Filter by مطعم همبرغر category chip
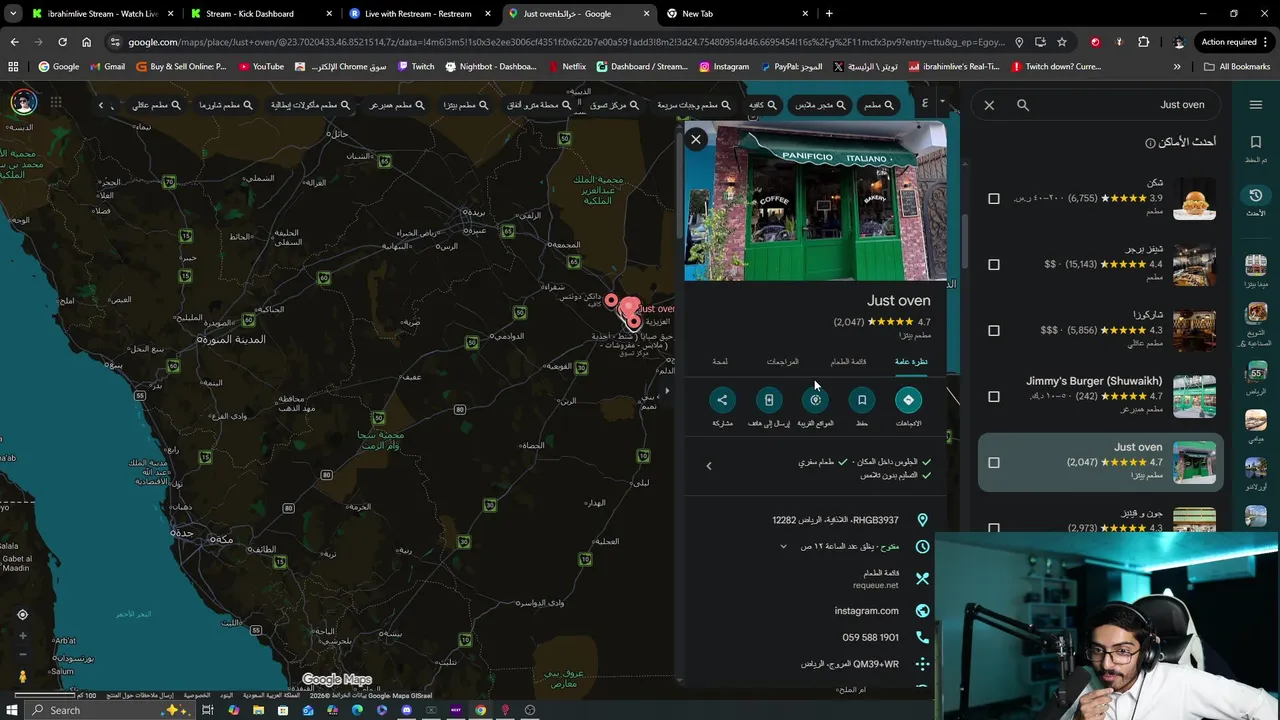This screenshot has height=720, width=1280. 398,105
